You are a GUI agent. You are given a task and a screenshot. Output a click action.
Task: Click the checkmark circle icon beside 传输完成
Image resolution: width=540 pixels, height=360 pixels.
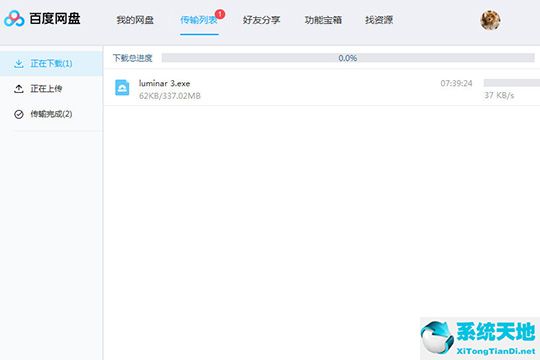click(x=19, y=114)
